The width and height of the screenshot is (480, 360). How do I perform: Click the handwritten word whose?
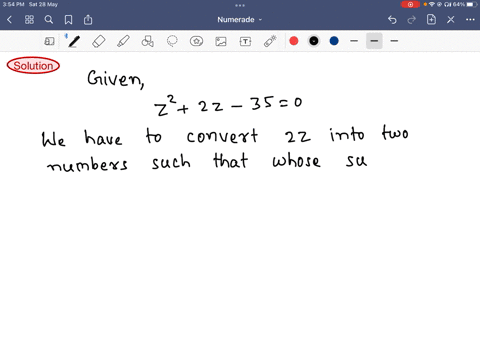pos(296,160)
